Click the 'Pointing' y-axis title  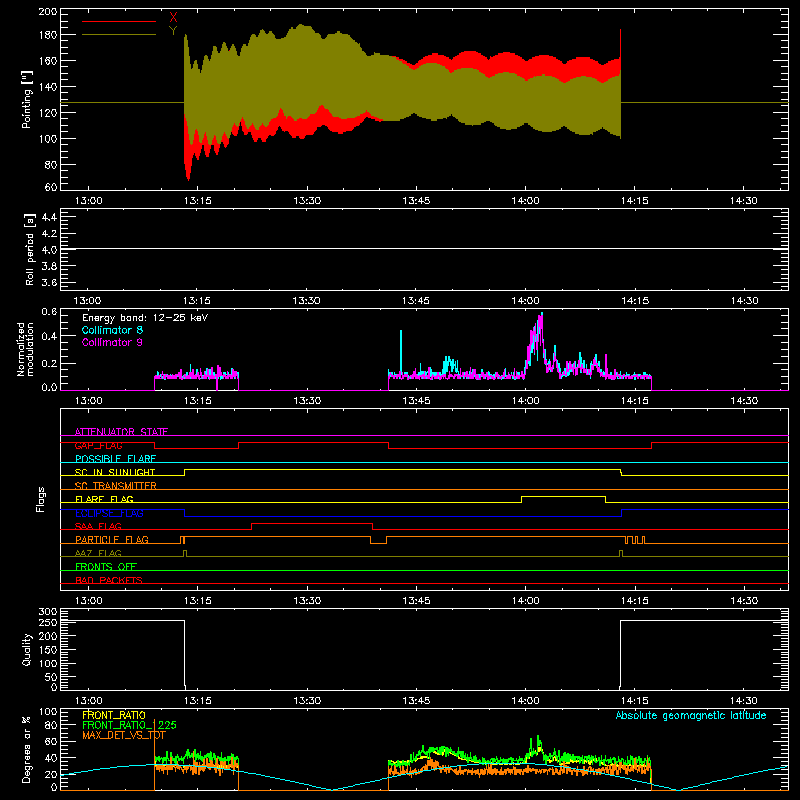point(27,99)
